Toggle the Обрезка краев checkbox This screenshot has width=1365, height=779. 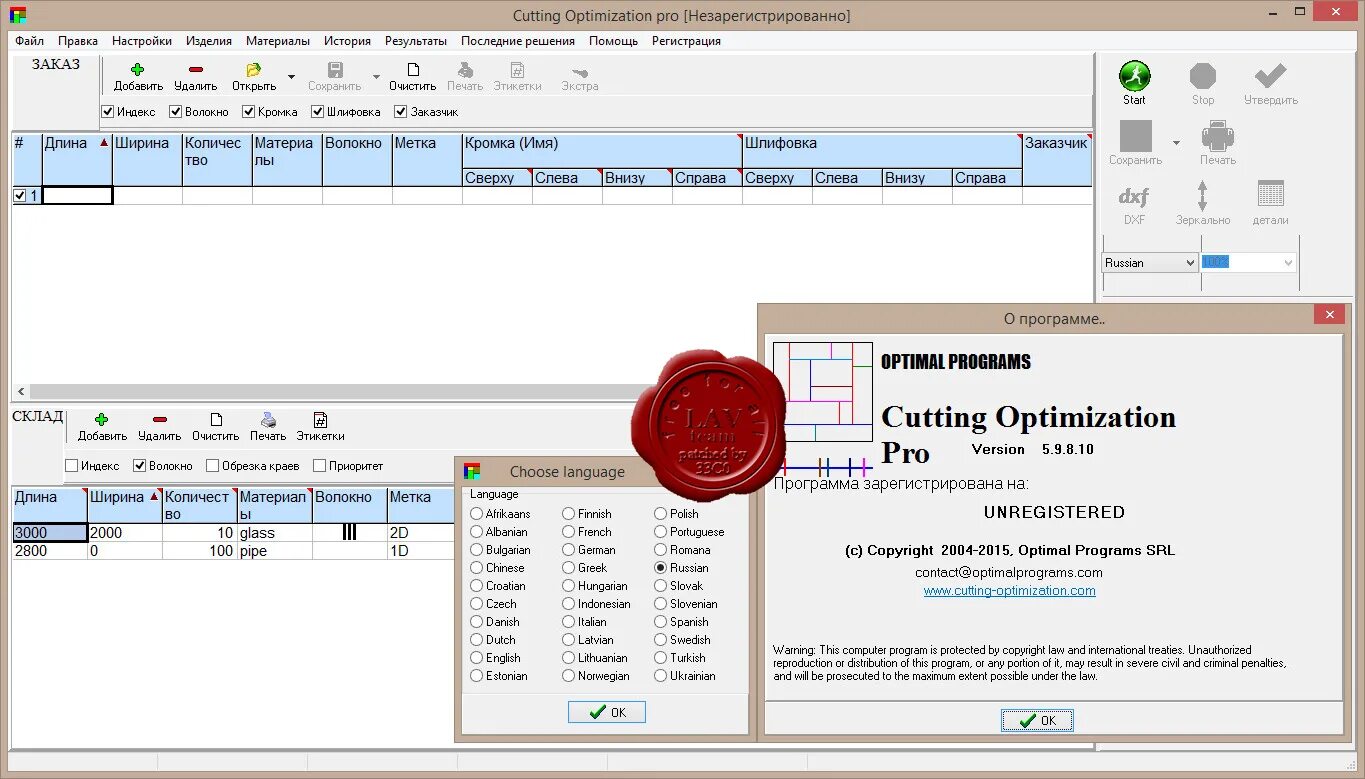point(212,466)
